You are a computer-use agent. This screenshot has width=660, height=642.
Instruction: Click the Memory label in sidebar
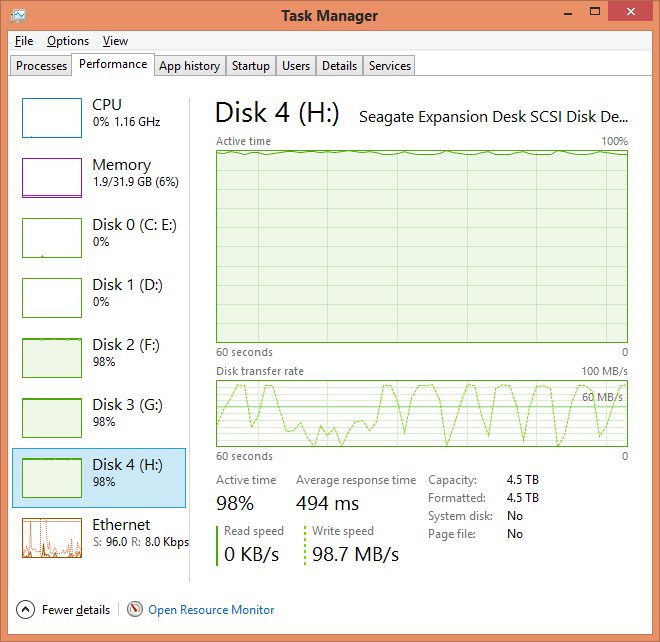122,165
